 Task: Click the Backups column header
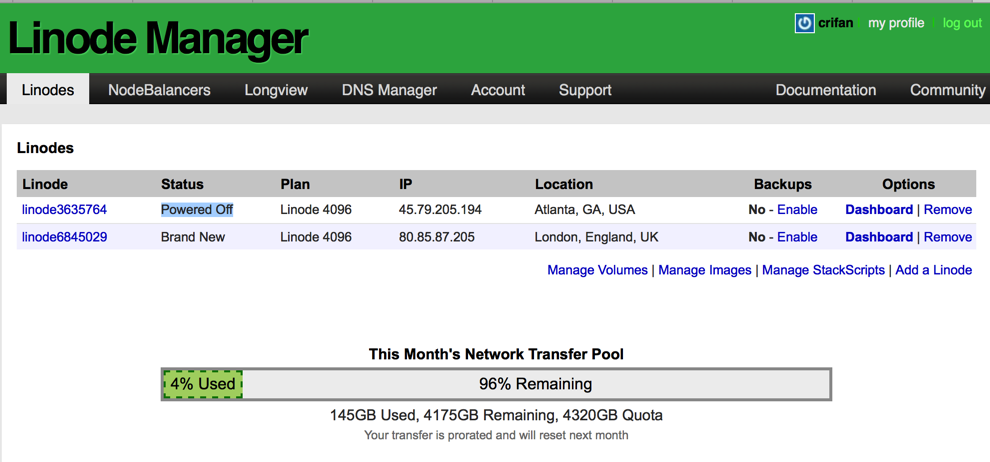coord(783,184)
